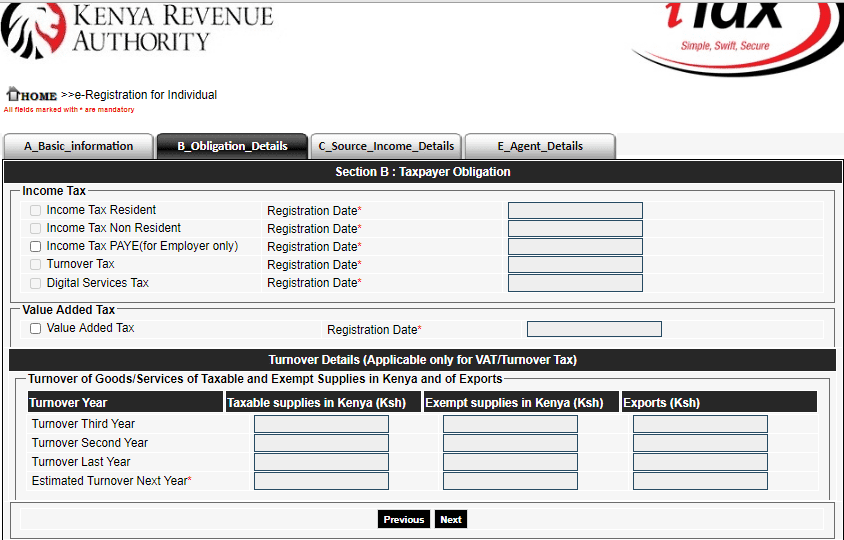Click Value Added Tax registration date field
Image resolution: width=844 pixels, height=540 pixels.
(x=594, y=329)
